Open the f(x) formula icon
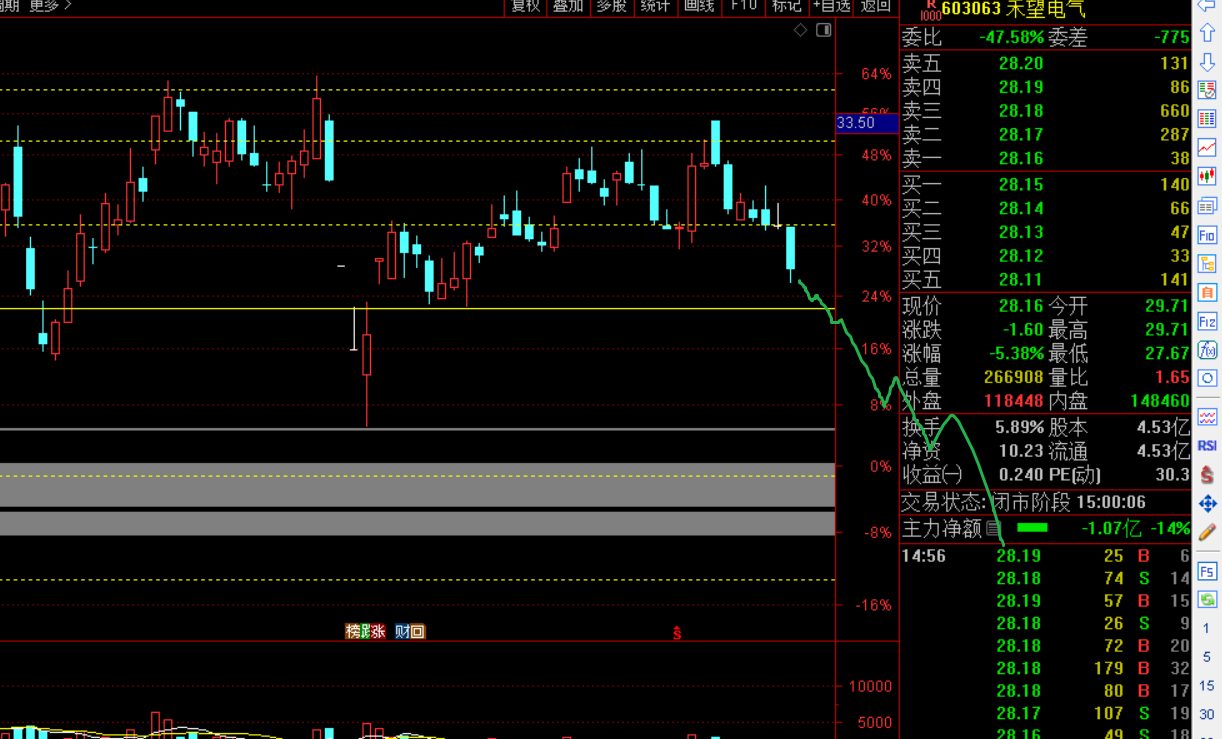This screenshot has width=1222, height=739. coord(1207,350)
